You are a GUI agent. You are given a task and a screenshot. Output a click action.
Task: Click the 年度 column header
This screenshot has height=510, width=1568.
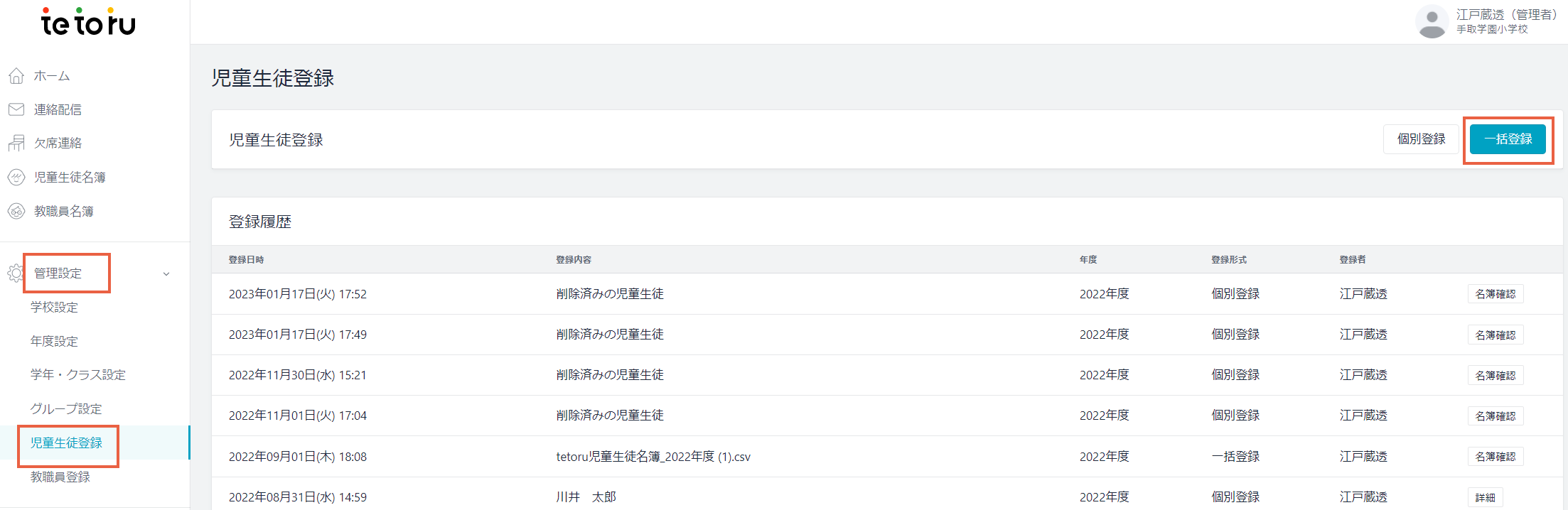pos(1088,259)
